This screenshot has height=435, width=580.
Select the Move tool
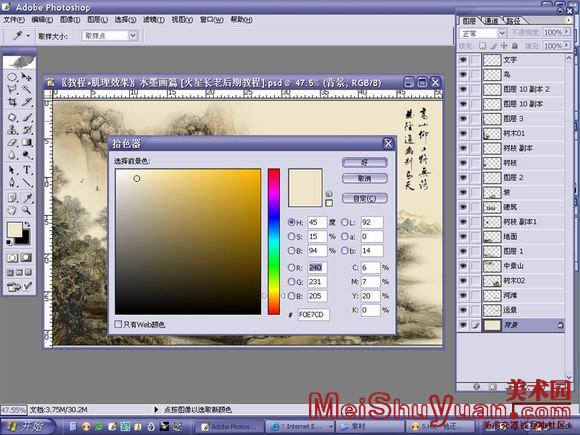tap(26, 77)
